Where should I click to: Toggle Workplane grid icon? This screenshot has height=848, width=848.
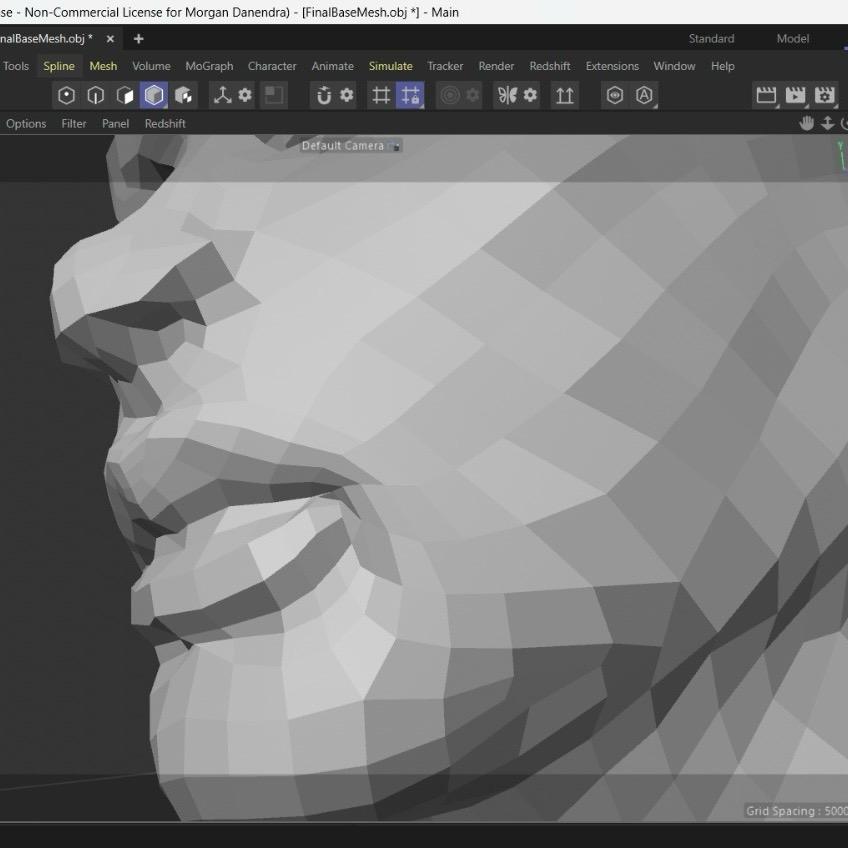click(x=381, y=96)
